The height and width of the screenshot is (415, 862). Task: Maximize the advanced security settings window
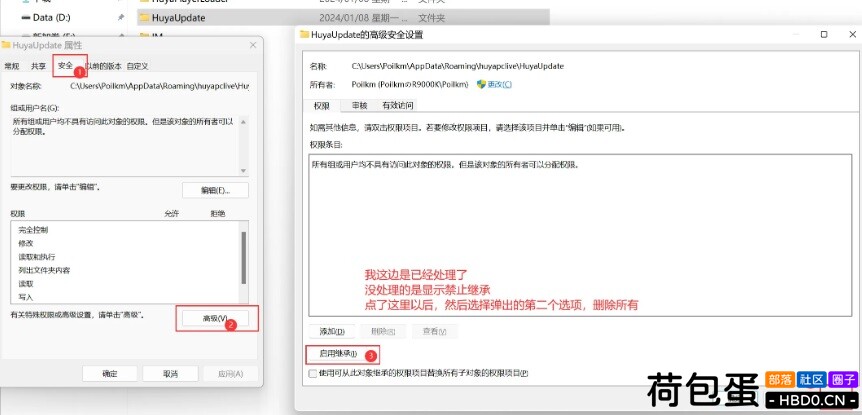click(824, 35)
